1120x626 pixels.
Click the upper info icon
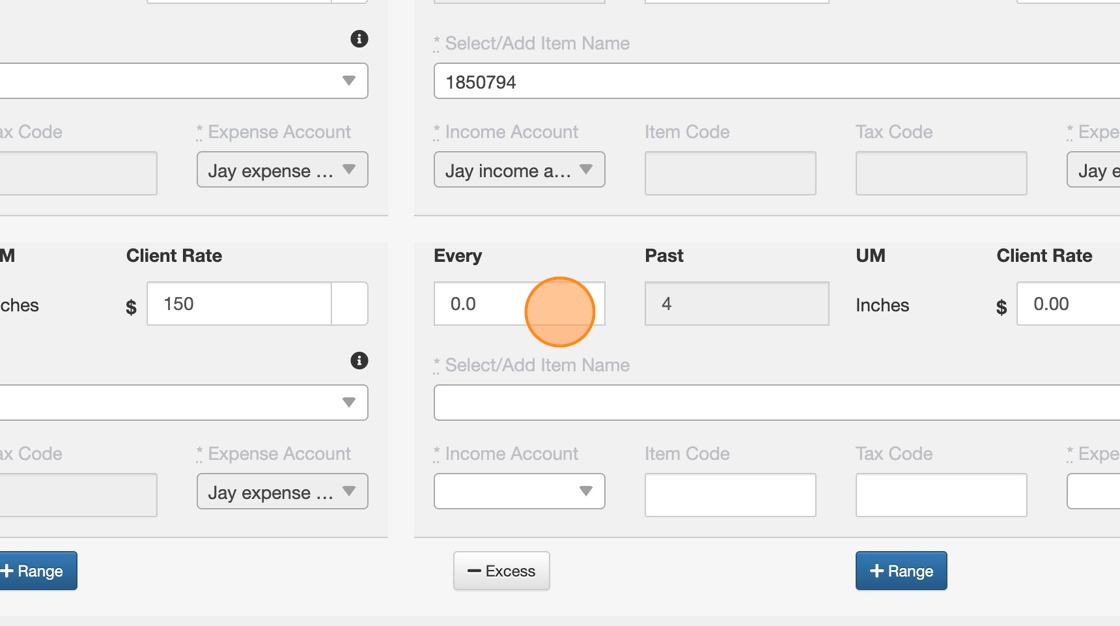pyautogui.click(x=359, y=39)
